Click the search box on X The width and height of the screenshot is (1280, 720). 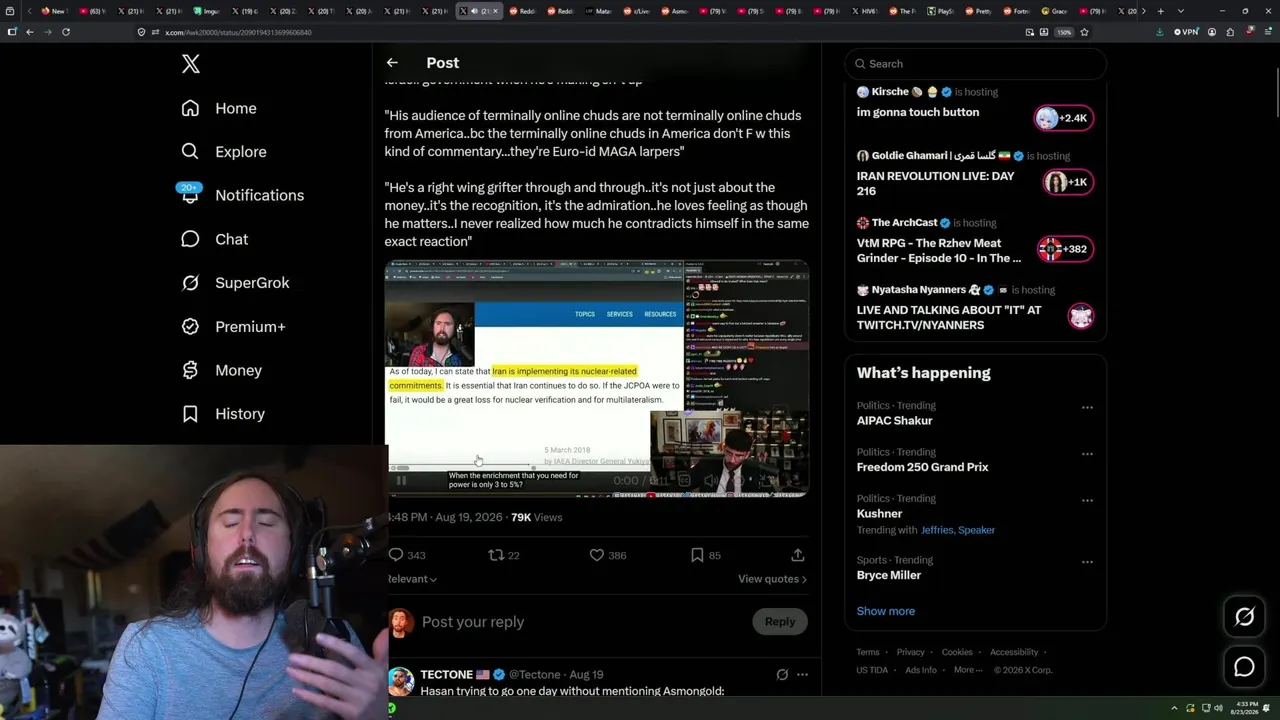[975, 64]
